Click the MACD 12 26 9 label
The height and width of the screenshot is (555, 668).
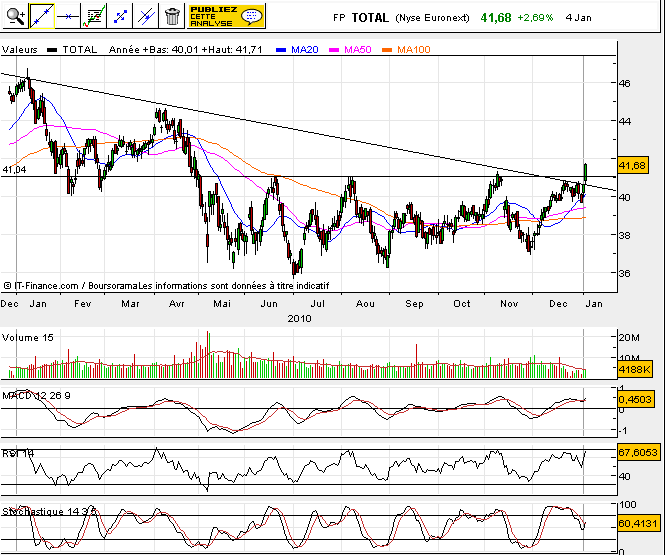pos(36,396)
